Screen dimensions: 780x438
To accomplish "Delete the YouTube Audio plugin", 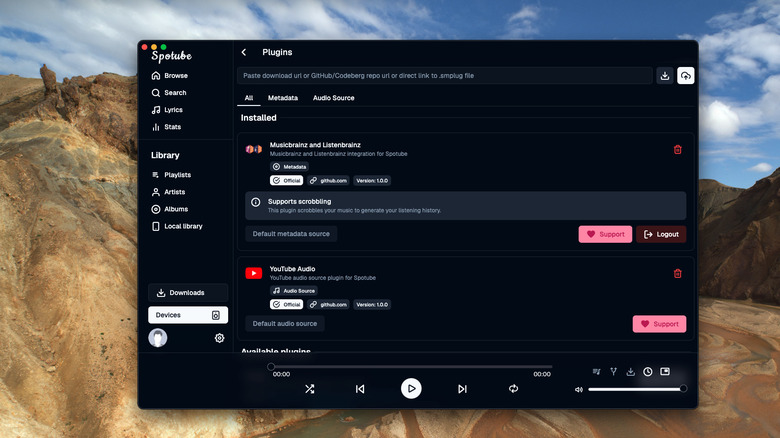I will tap(678, 274).
